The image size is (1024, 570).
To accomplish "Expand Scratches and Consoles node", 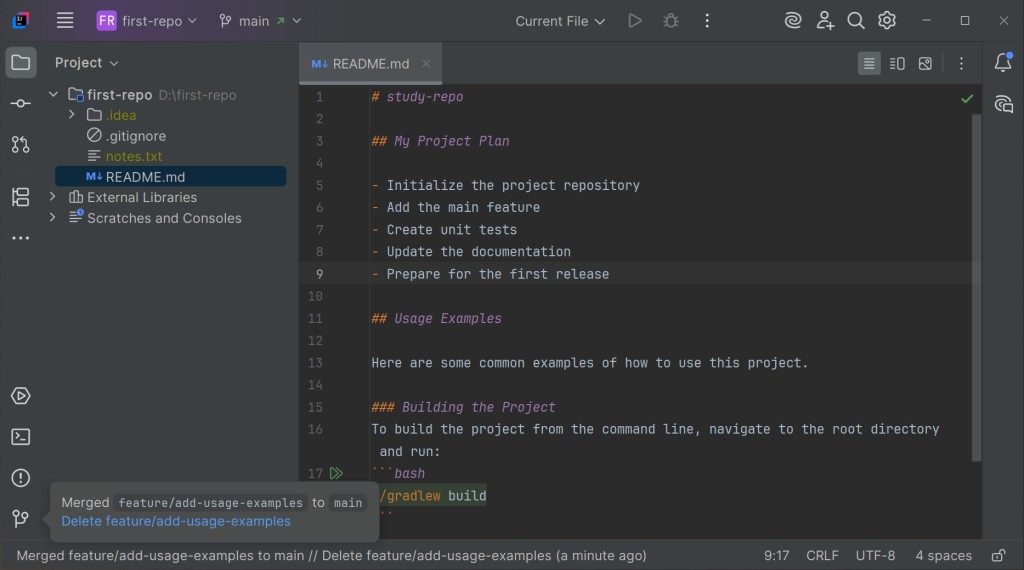I will click(x=53, y=217).
